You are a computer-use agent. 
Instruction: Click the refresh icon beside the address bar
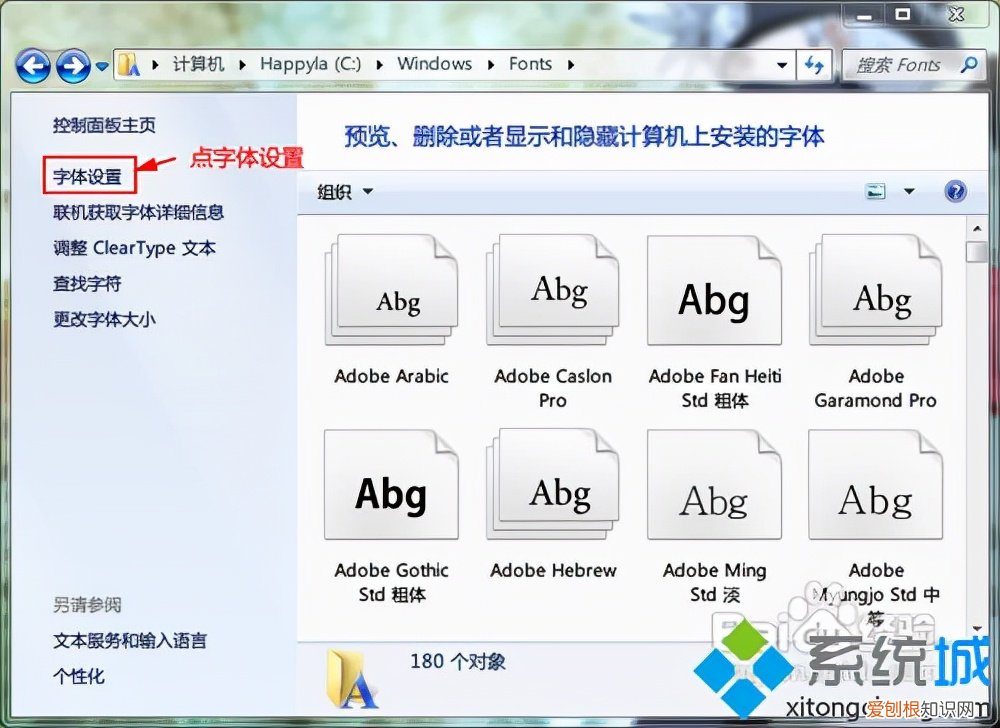(x=816, y=65)
